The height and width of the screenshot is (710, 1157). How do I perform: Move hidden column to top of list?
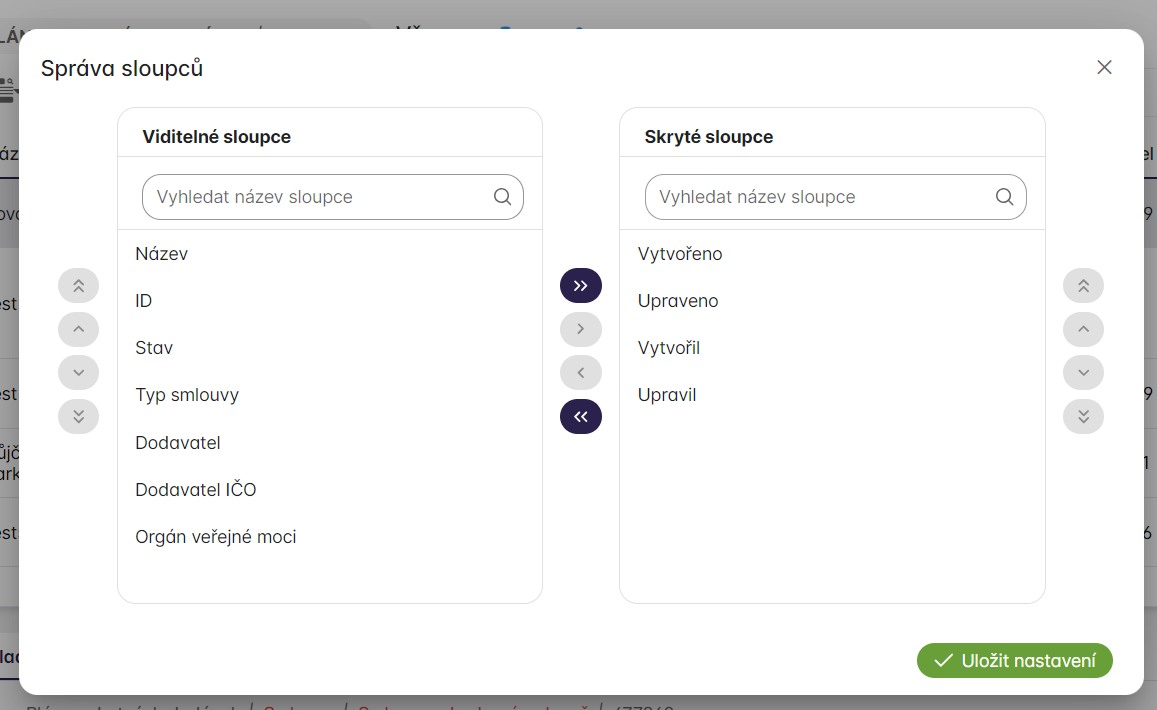coord(1083,286)
